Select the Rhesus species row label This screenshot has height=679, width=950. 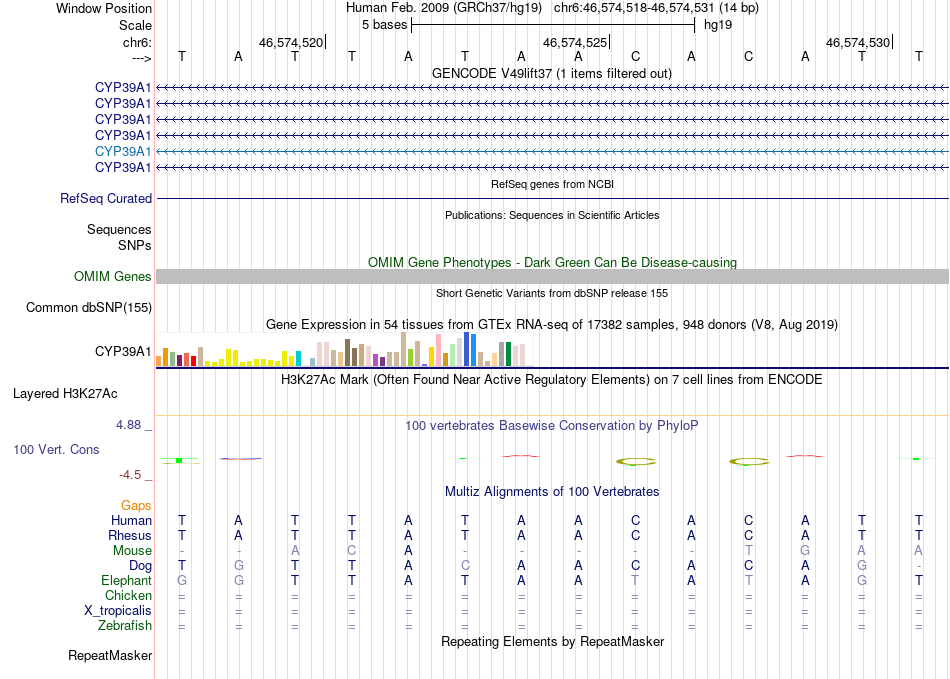pyautogui.click(x=130, y=536)
